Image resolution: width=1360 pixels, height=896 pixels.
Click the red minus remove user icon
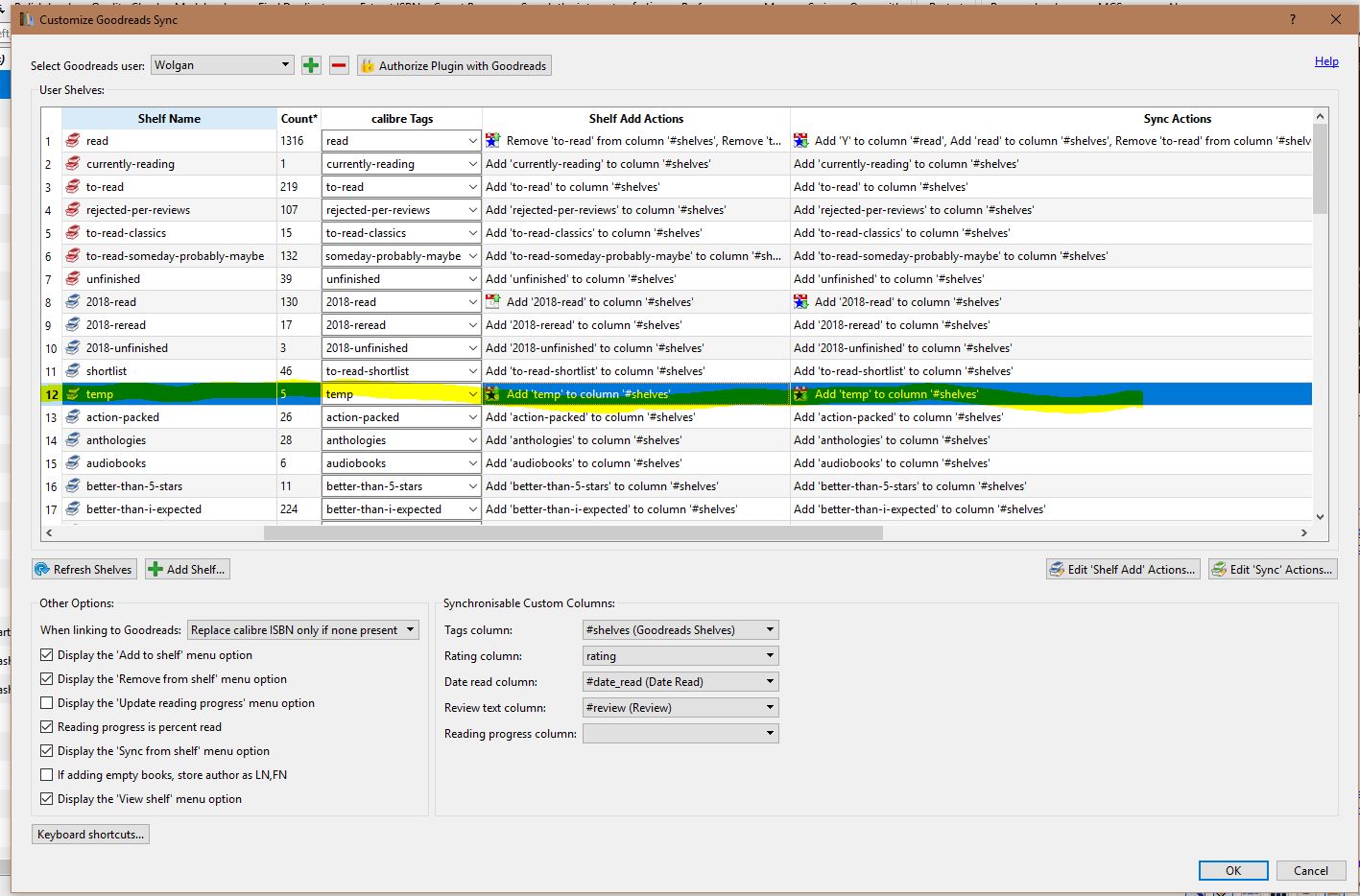pos(339,65)
